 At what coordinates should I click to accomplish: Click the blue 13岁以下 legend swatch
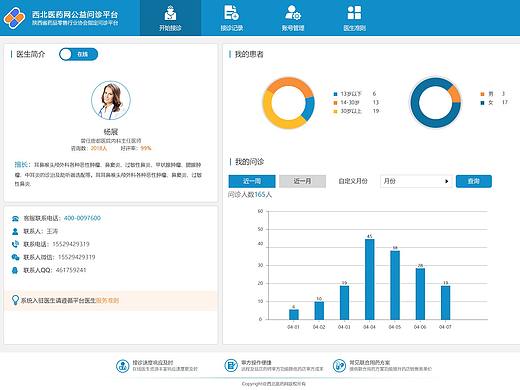335,94
